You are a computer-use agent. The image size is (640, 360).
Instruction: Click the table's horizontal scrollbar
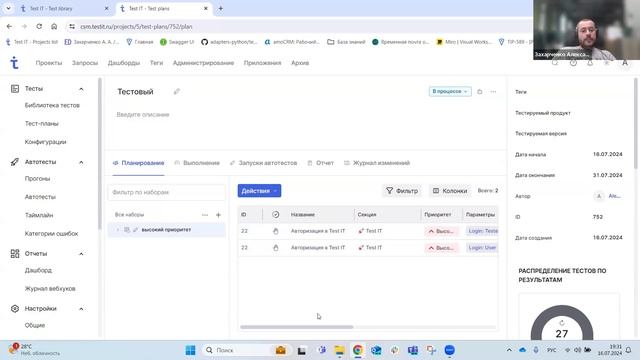(x=297, y=327)
